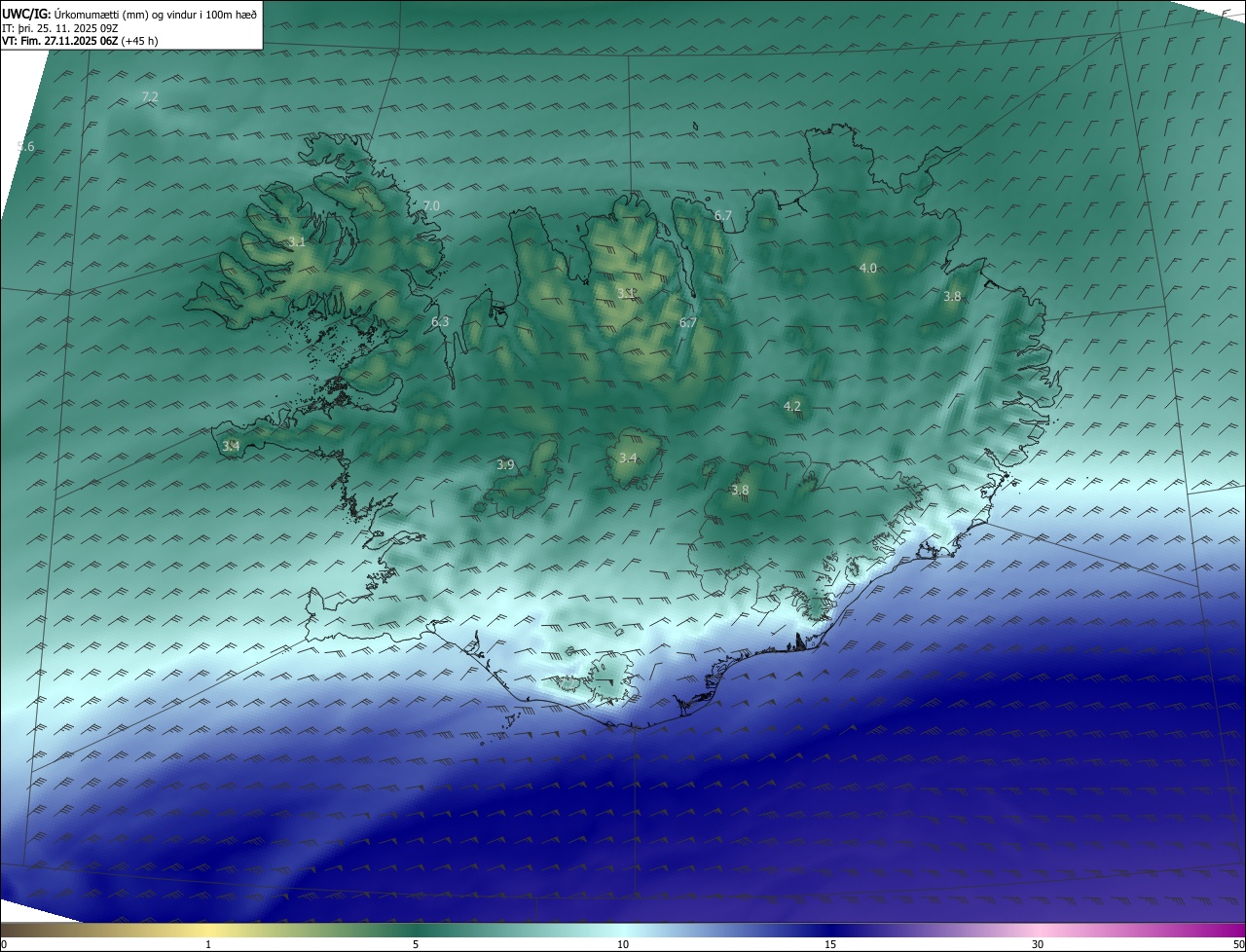Image resolution: width=1246 pixels, height=952 pixels.
Task: Click the 7.2 value label on the map
Action: 150,96
